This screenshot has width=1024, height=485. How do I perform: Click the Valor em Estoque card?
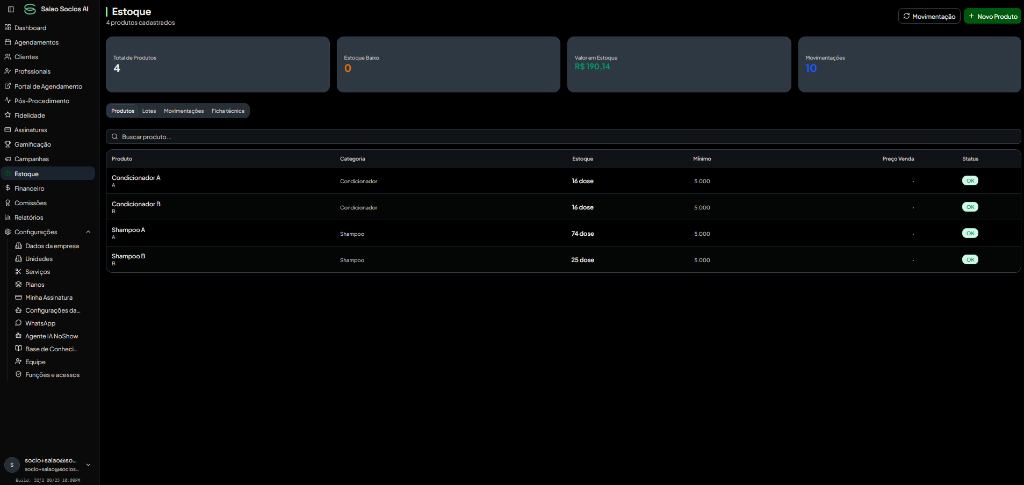point(679,64)
